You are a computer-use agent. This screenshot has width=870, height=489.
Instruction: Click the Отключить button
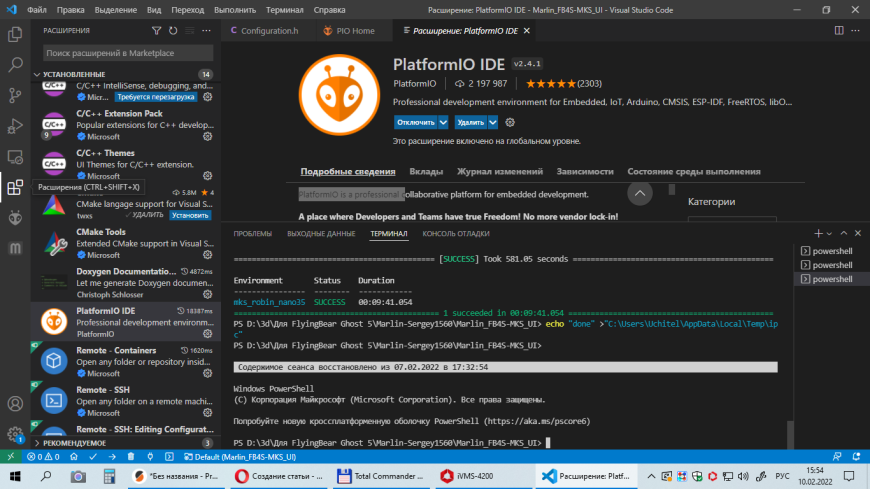(416, 122)
